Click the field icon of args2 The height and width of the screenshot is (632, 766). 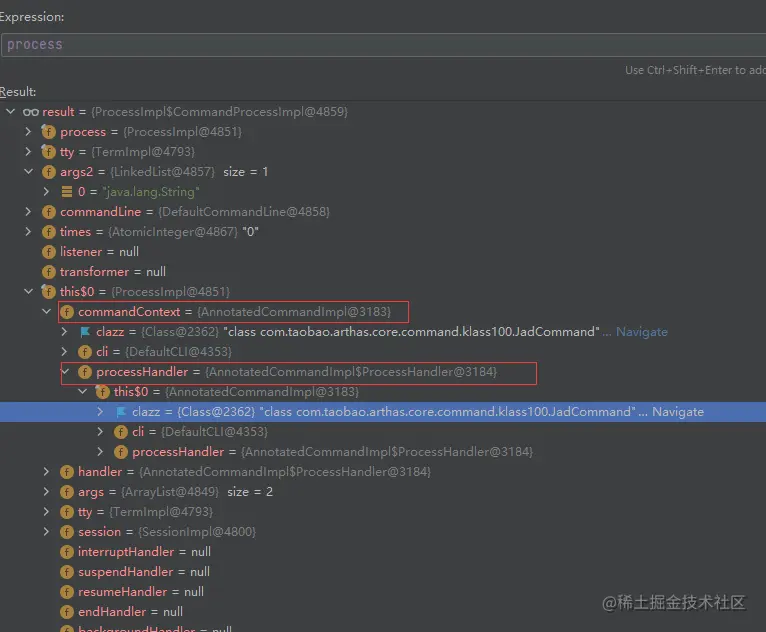[x=48, y=172]
